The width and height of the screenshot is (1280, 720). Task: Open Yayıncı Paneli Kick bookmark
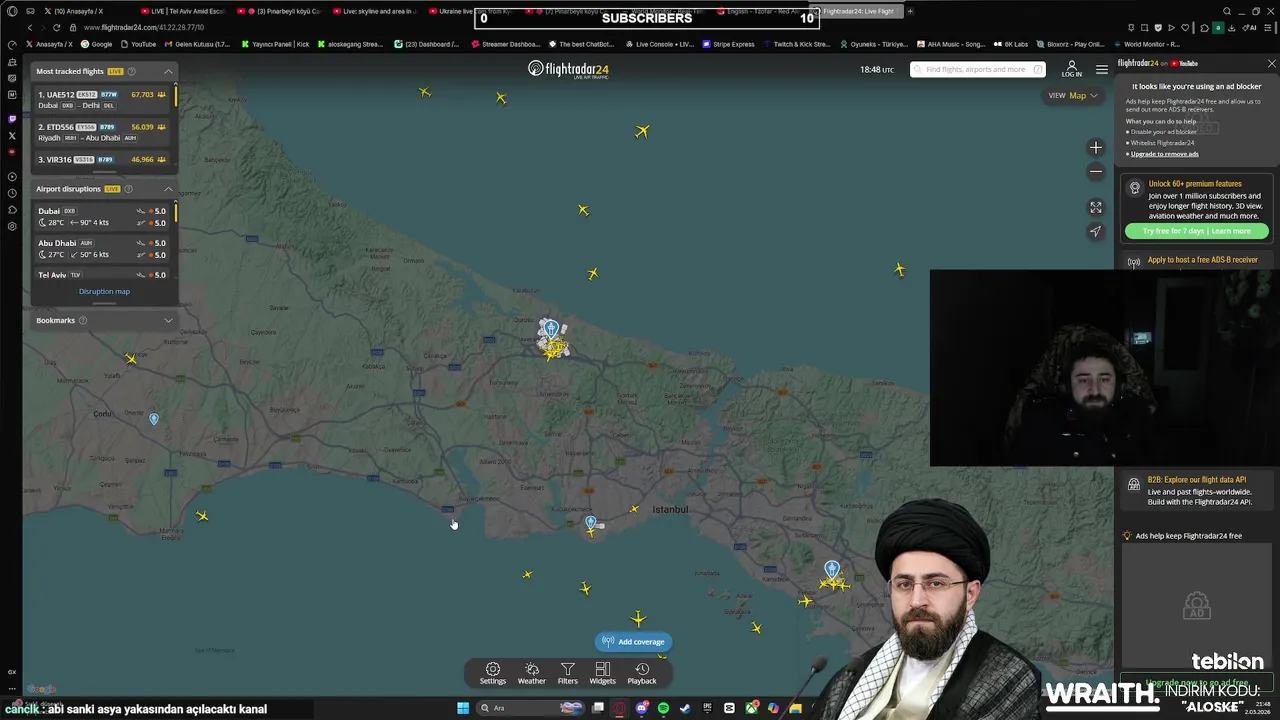click(277, 44)
